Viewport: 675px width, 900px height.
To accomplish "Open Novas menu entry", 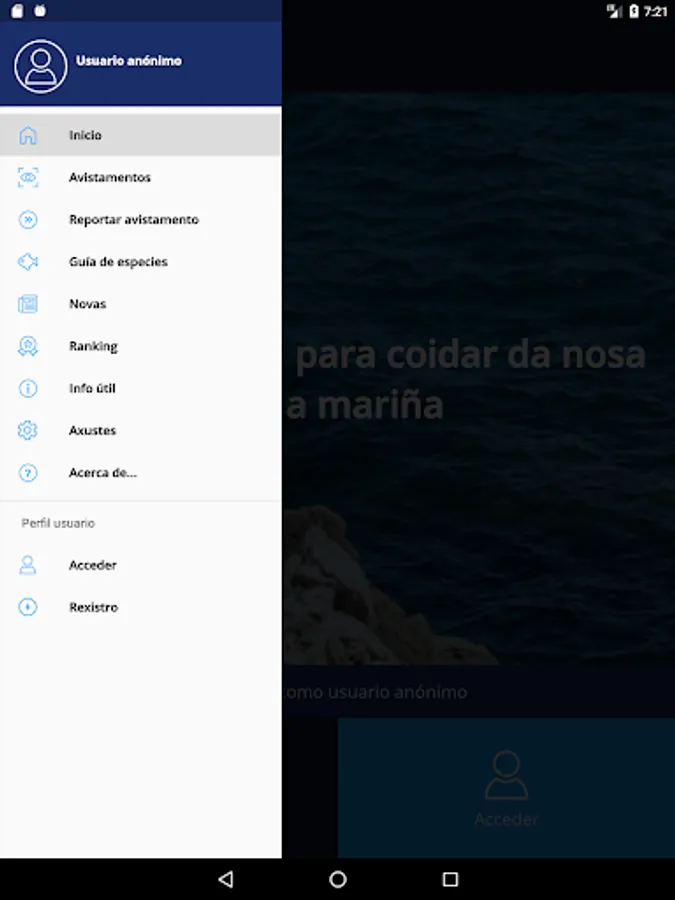I will (x=141, y=304).
